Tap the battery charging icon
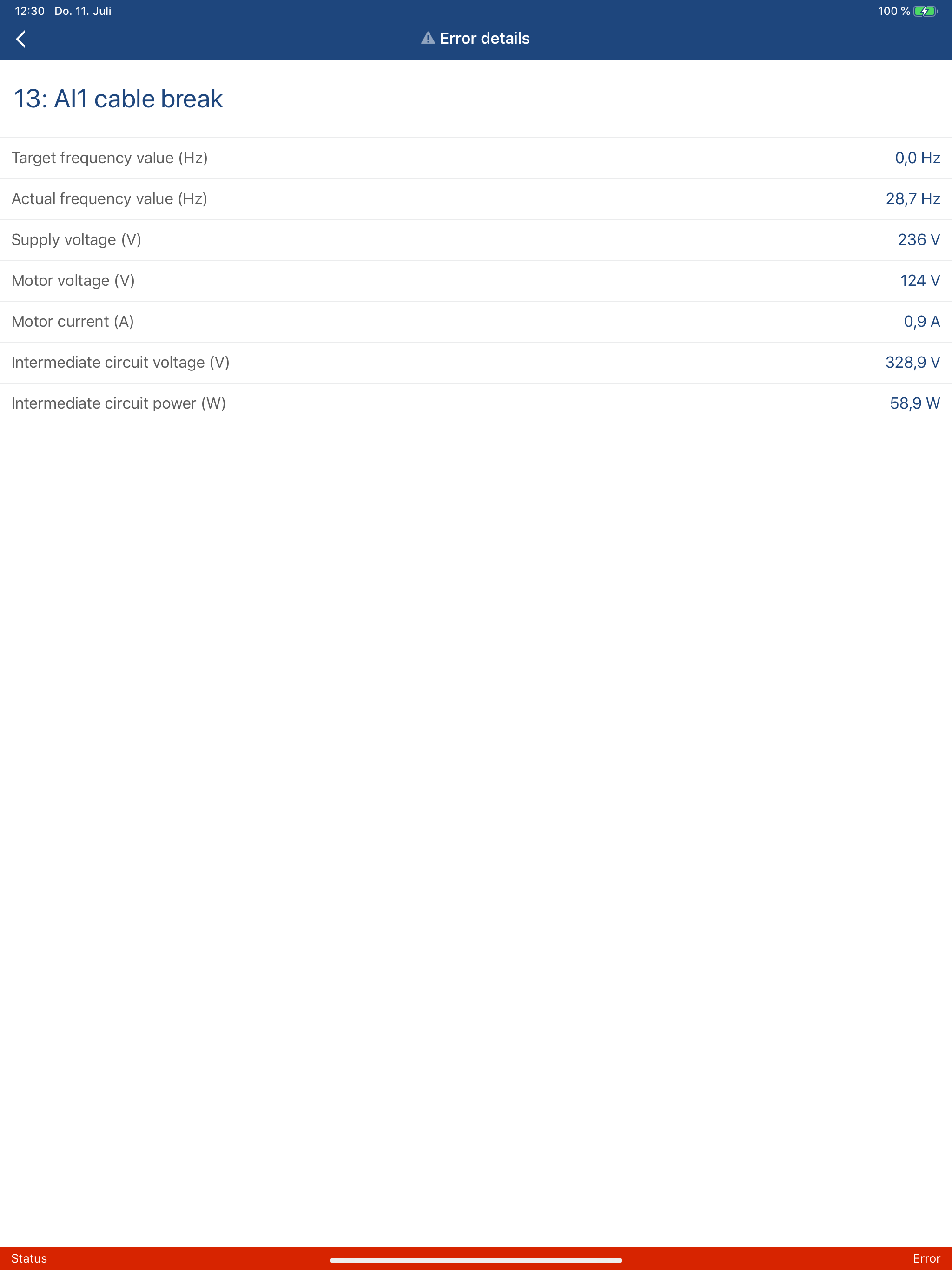952x1270 pixels. tap(926, 11)
